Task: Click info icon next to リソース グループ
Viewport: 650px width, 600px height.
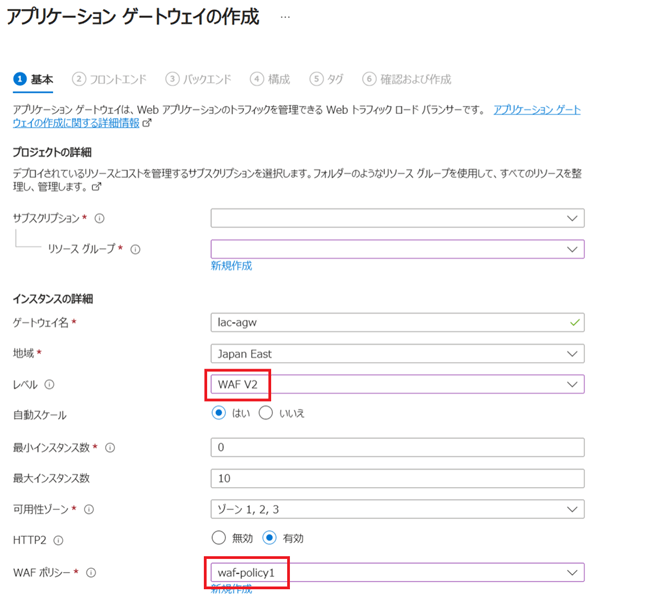Action: (x=135, y=249)
